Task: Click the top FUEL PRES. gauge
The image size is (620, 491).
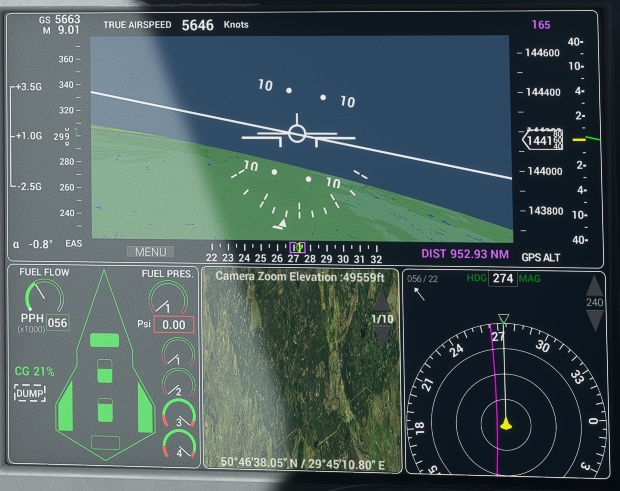Action: pos(168,297)
